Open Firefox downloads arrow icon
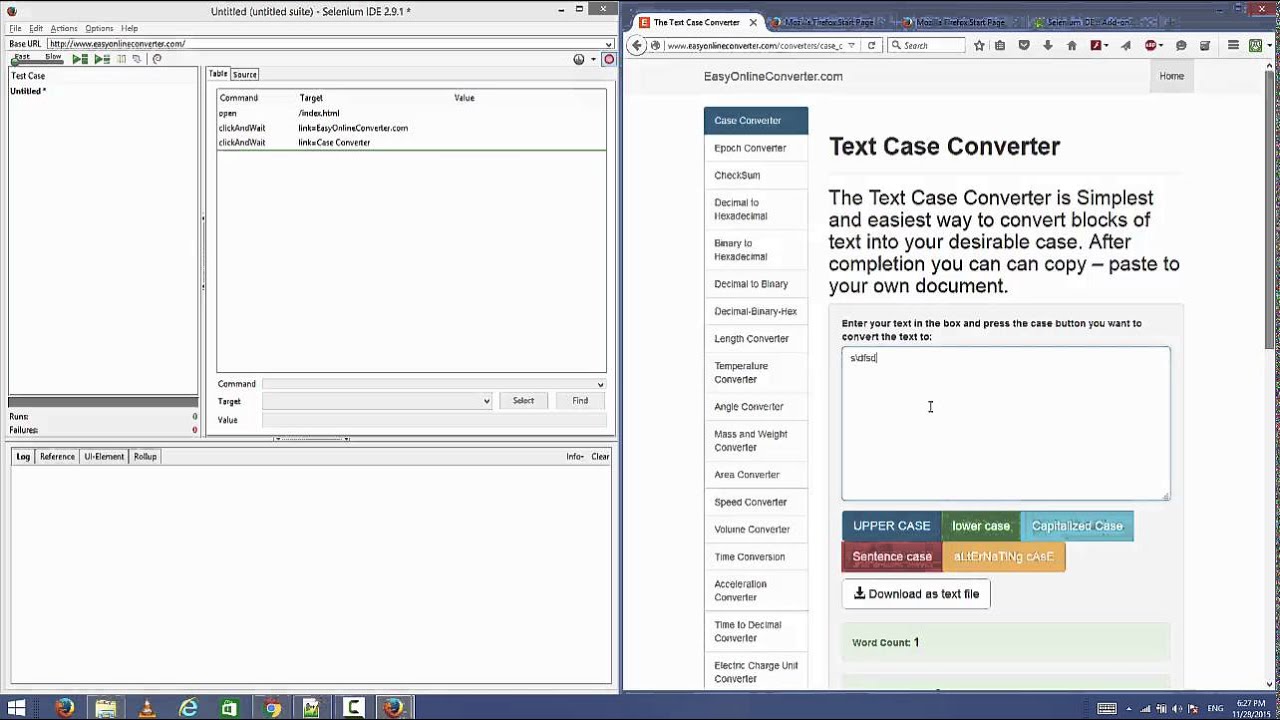This screenshot has width=1280, height=720. point(1047,45)
